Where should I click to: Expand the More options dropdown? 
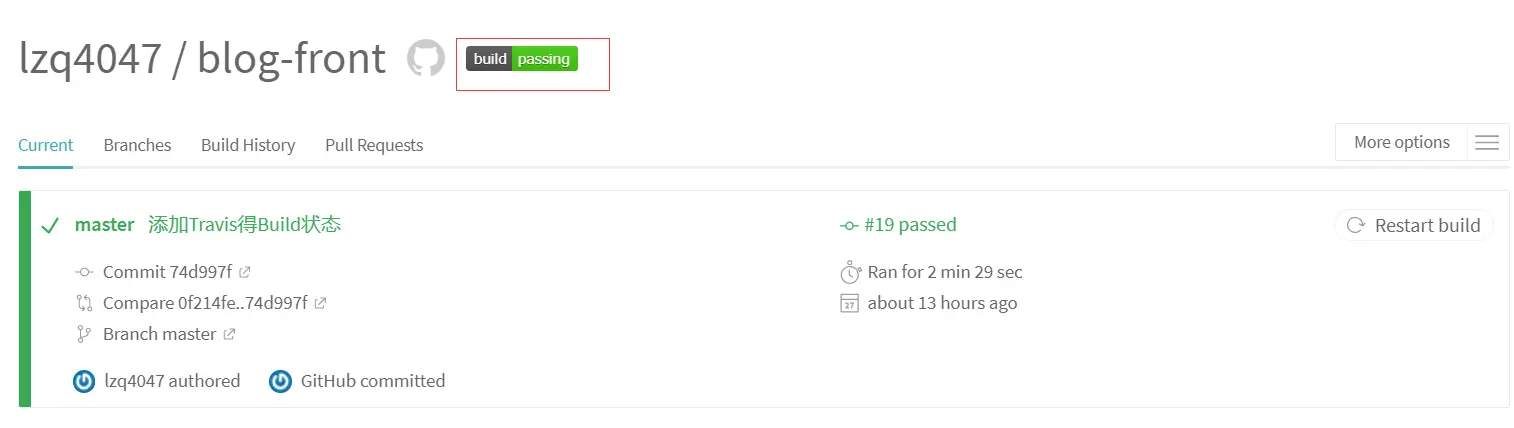[1401, 142]
